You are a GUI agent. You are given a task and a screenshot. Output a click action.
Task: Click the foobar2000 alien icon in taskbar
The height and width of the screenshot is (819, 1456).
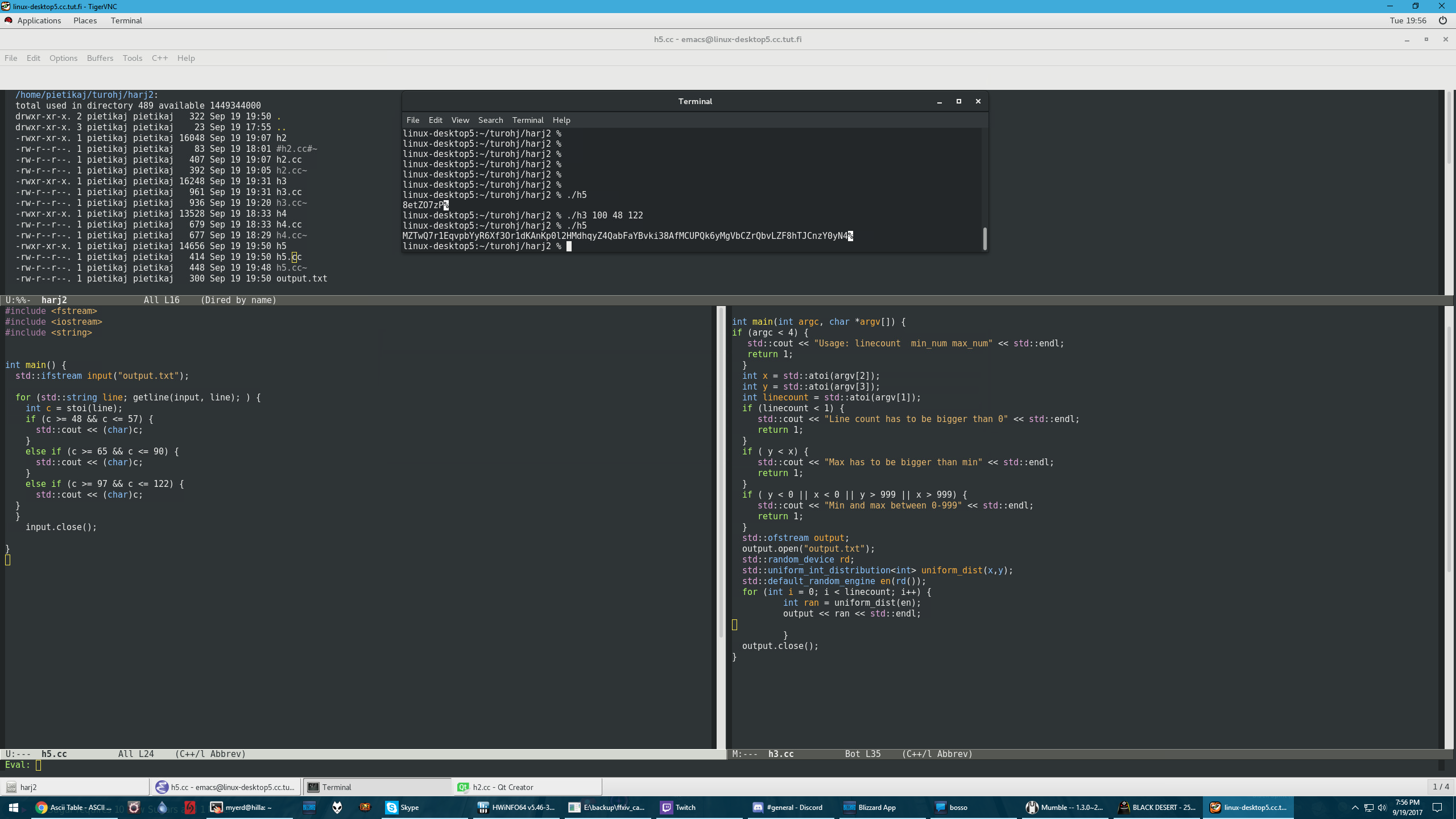coord(337,807)
